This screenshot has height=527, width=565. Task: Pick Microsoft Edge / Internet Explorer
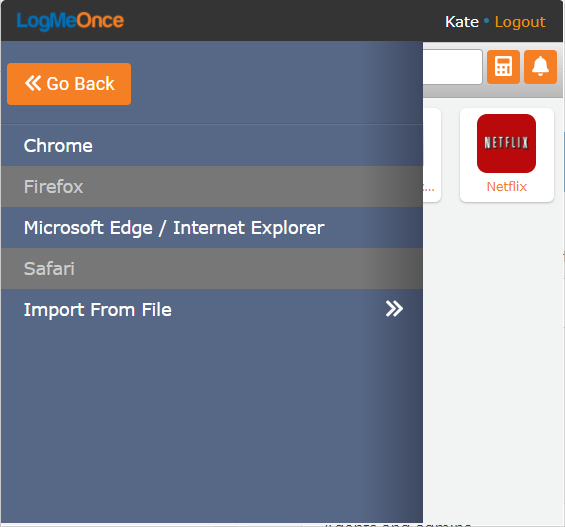coord(212,228)
